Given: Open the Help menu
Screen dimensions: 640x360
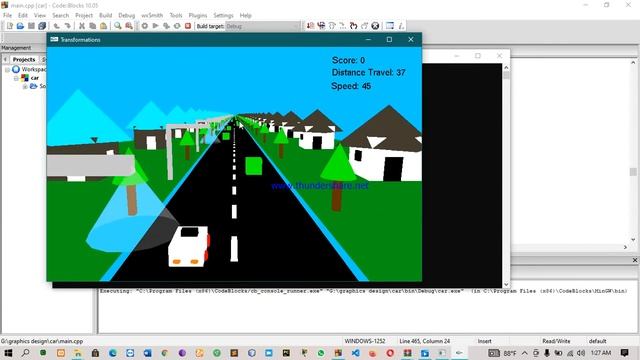Looking at the screenshot, I should (245, 15).
